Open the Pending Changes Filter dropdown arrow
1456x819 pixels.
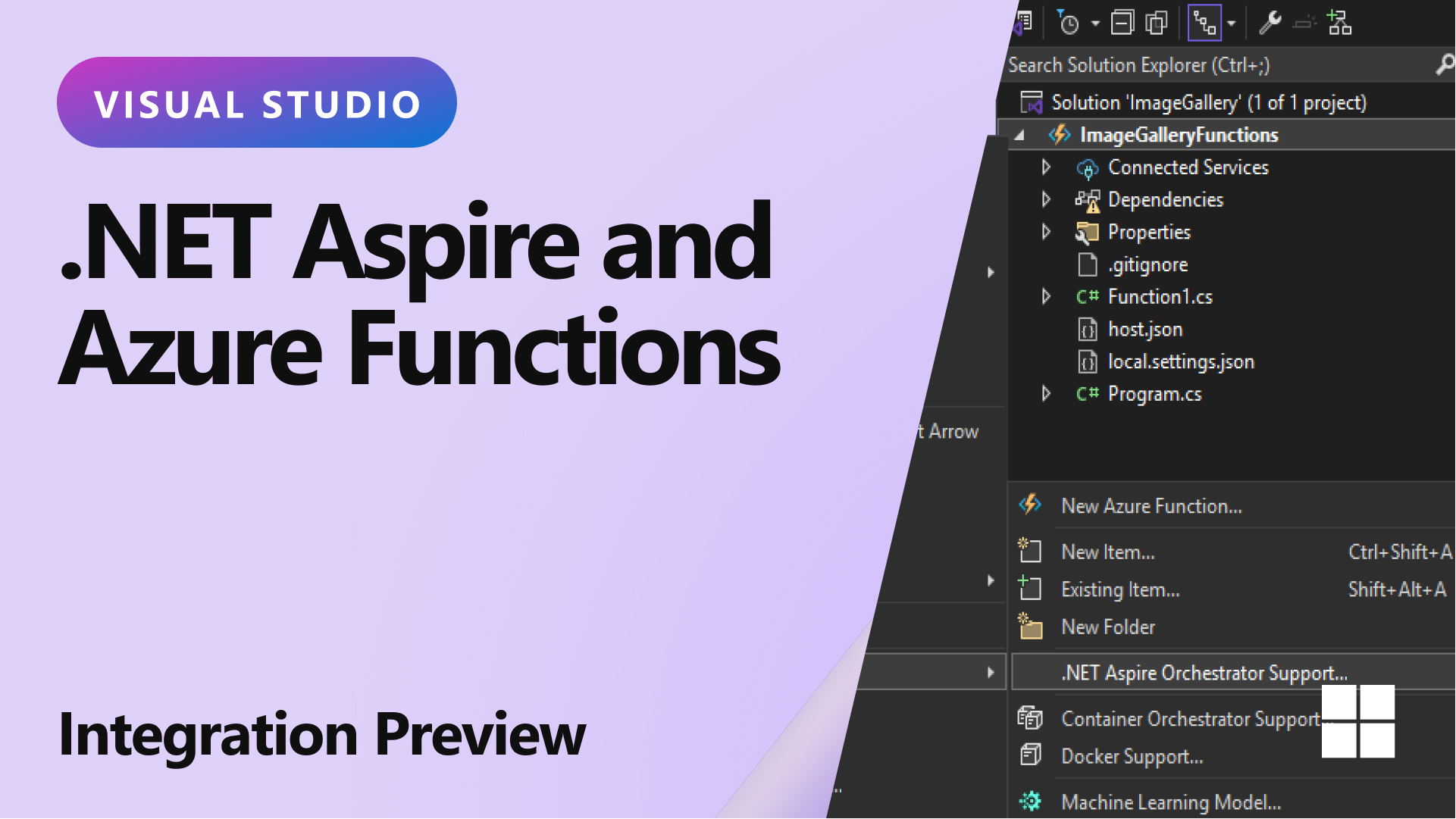[1095, 23]
